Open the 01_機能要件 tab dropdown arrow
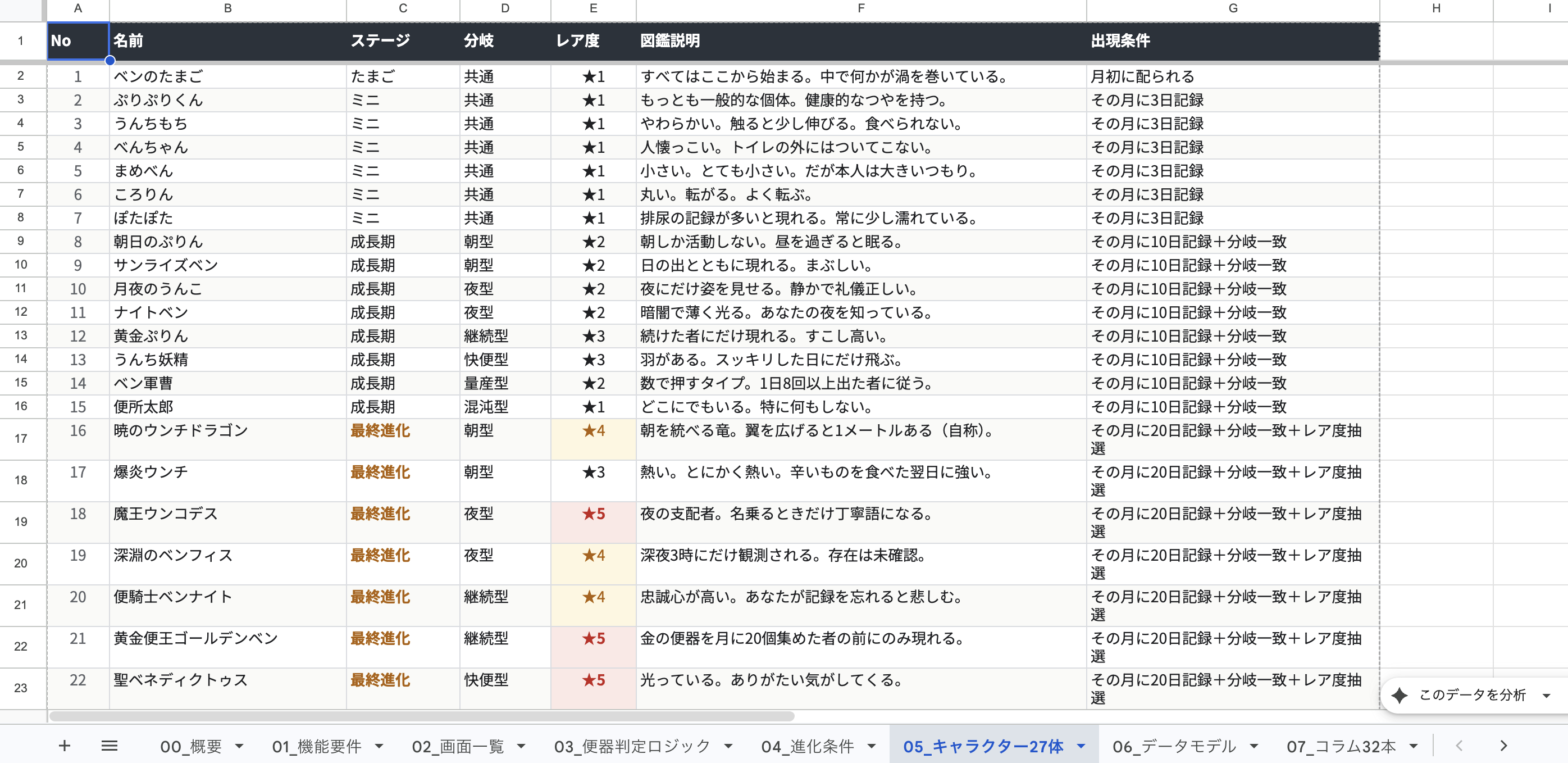 379,746
